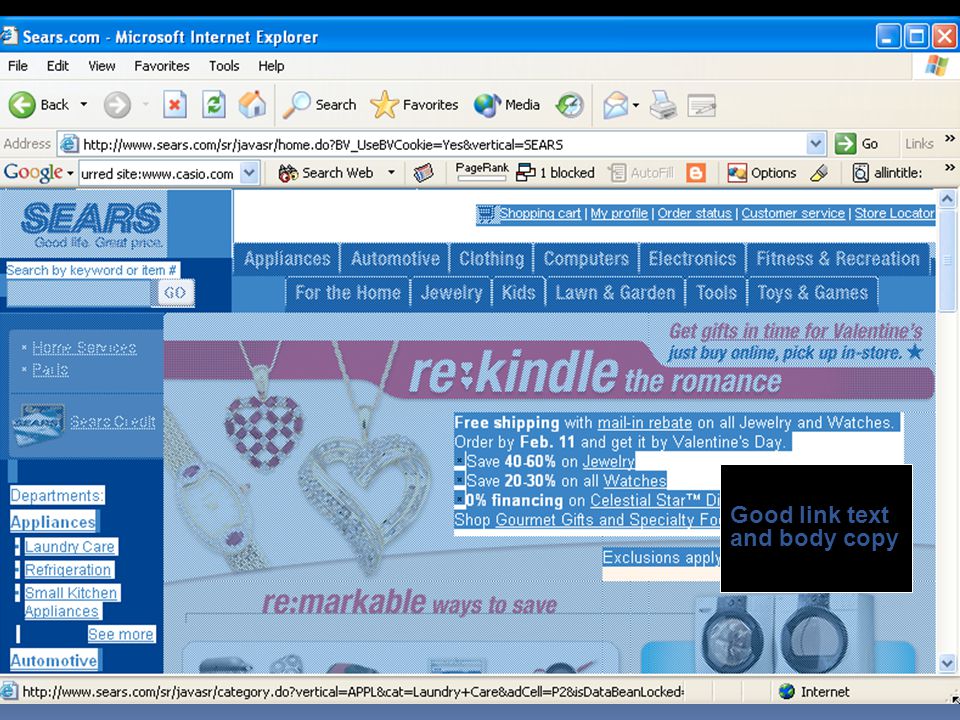Open the Appliances navigation tab

[x=287, y=258]
